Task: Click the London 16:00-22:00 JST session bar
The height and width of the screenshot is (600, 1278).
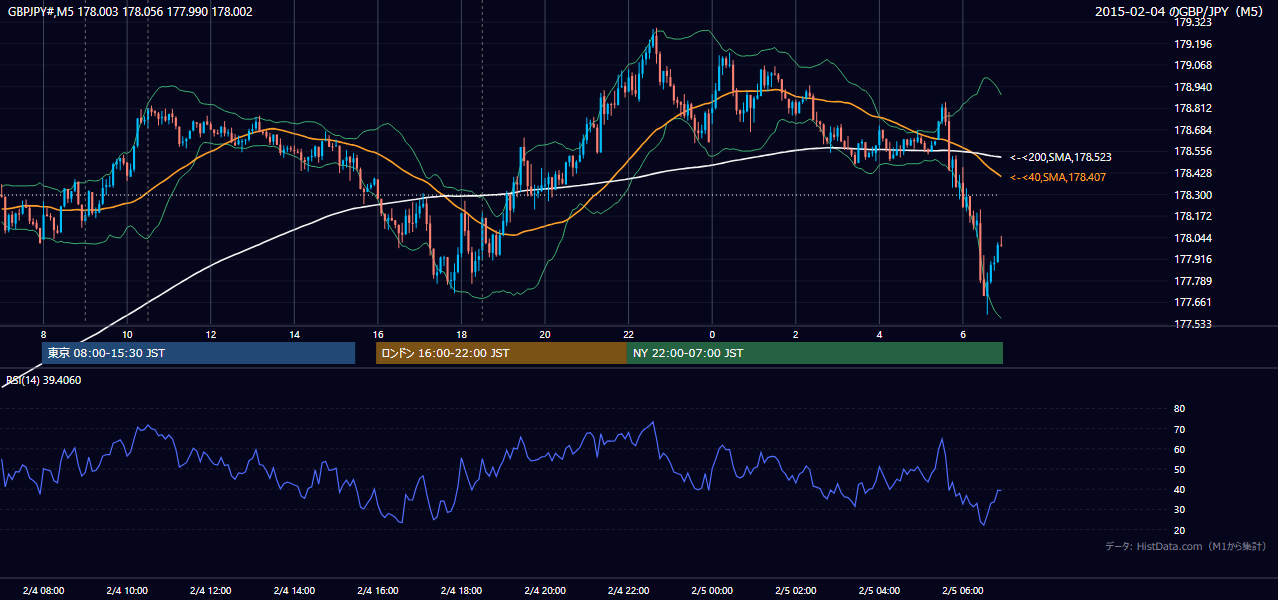Action: (x=501, y=353)
